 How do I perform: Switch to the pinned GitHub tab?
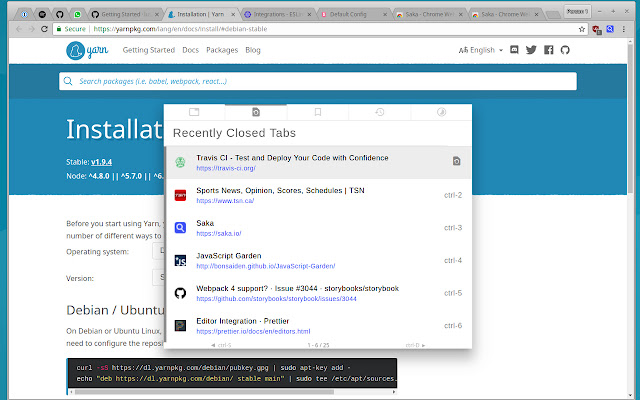tap(60, 14)
